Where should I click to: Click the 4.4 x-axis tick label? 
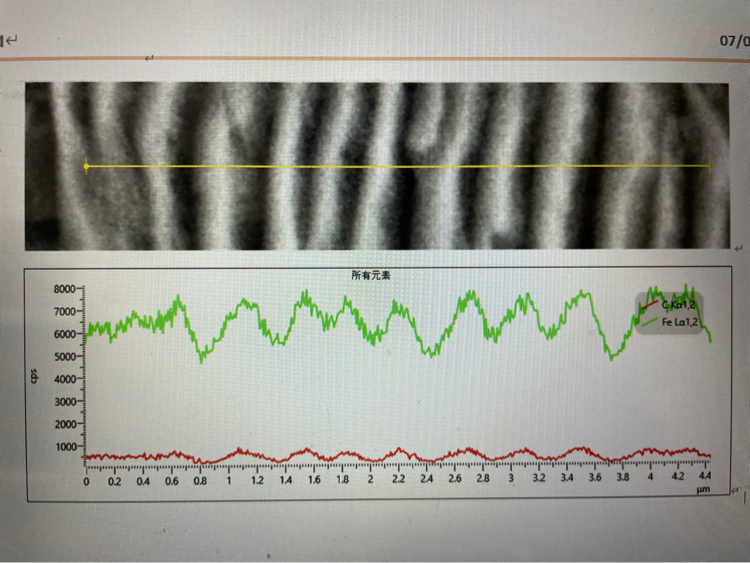pyautogui.click(x=705, y=475)
